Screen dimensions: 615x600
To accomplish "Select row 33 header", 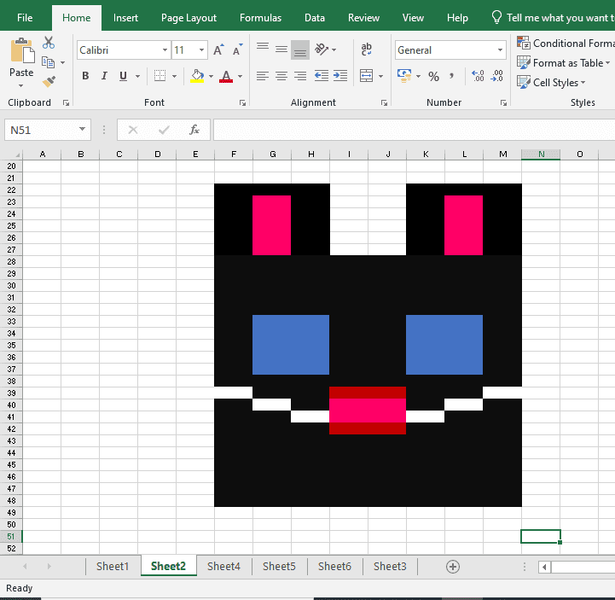I will tap(11, 322).
